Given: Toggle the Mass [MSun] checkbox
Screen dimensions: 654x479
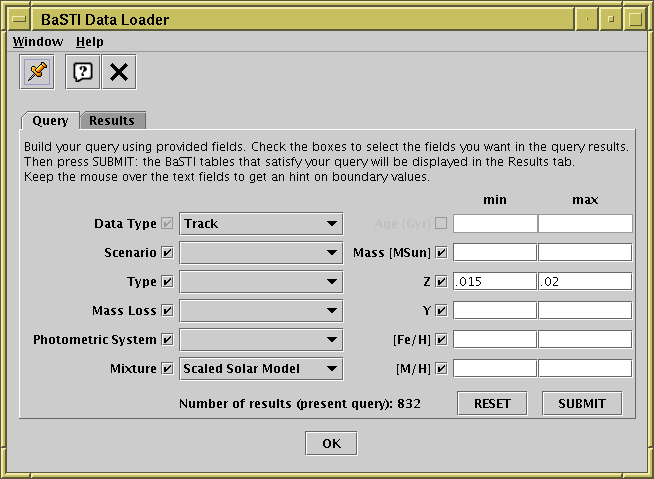Looking at the screenshot, I should tap(441, 253).
